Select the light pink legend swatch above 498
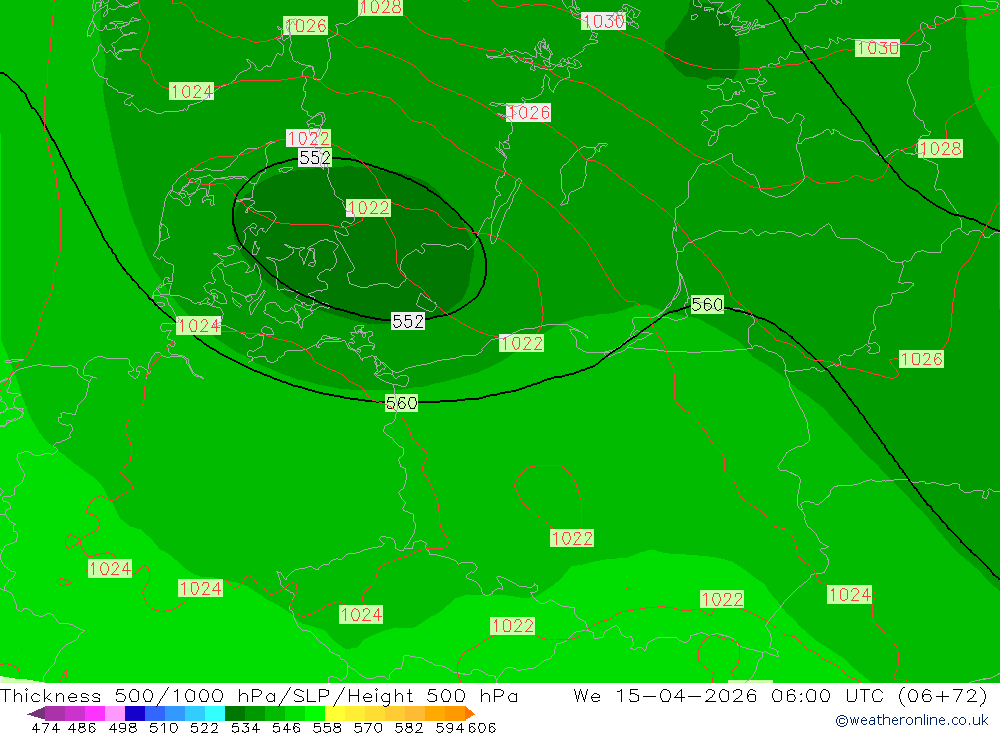 (x=115, y=713)
